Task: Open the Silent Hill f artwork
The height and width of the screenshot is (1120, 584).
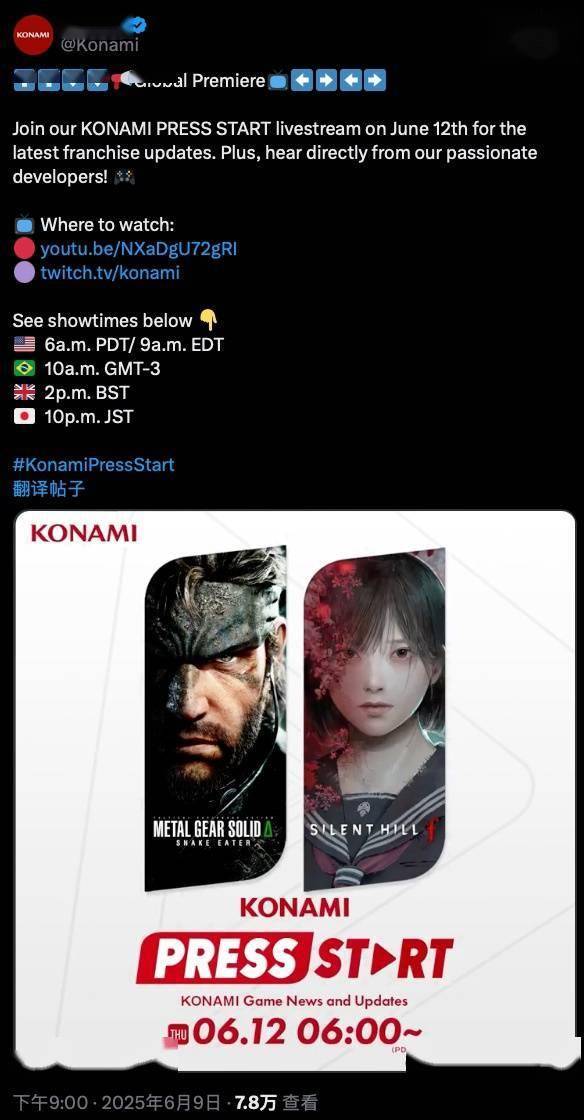Action: 375,719
